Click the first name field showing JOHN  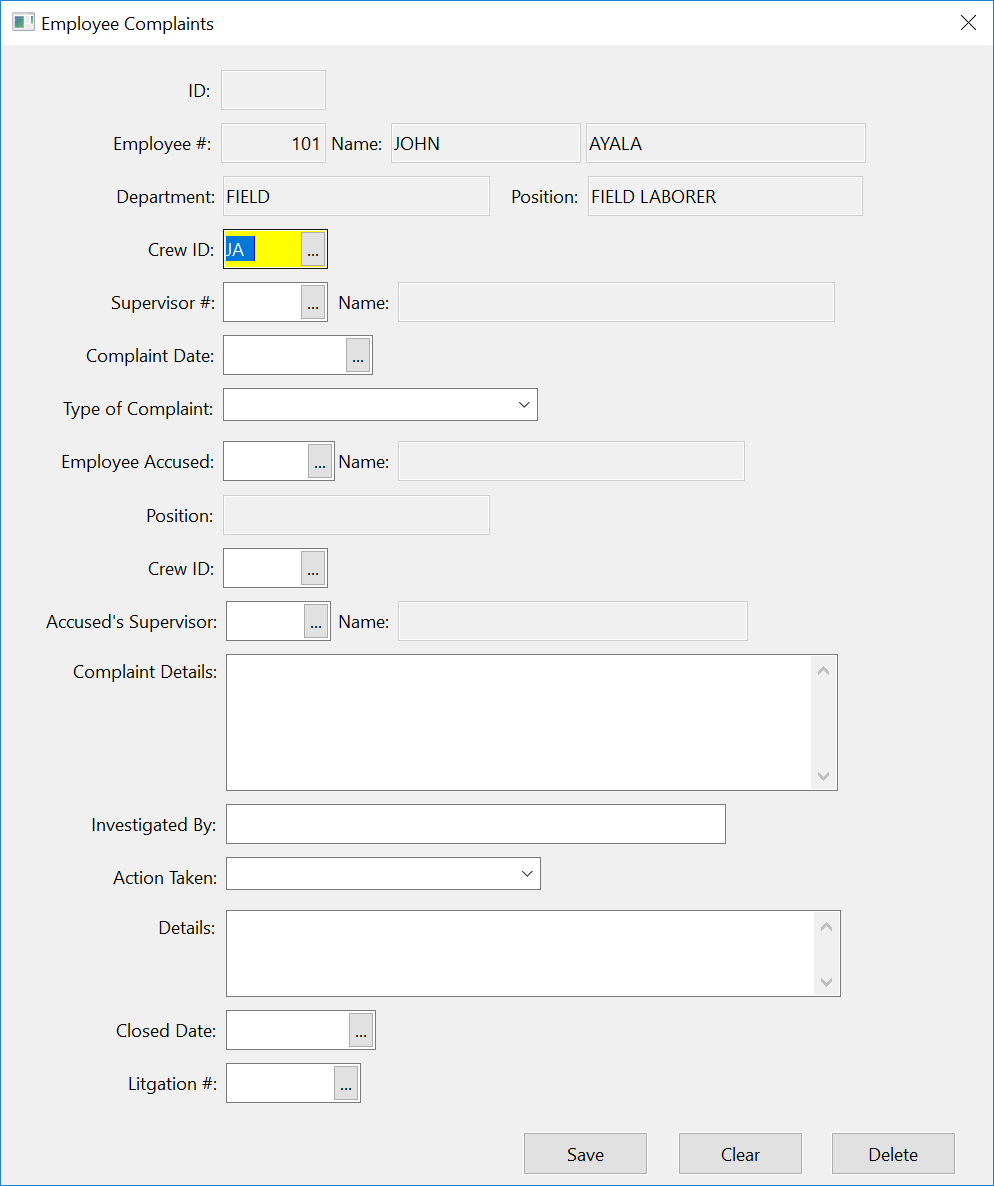(x=486, y=143)
